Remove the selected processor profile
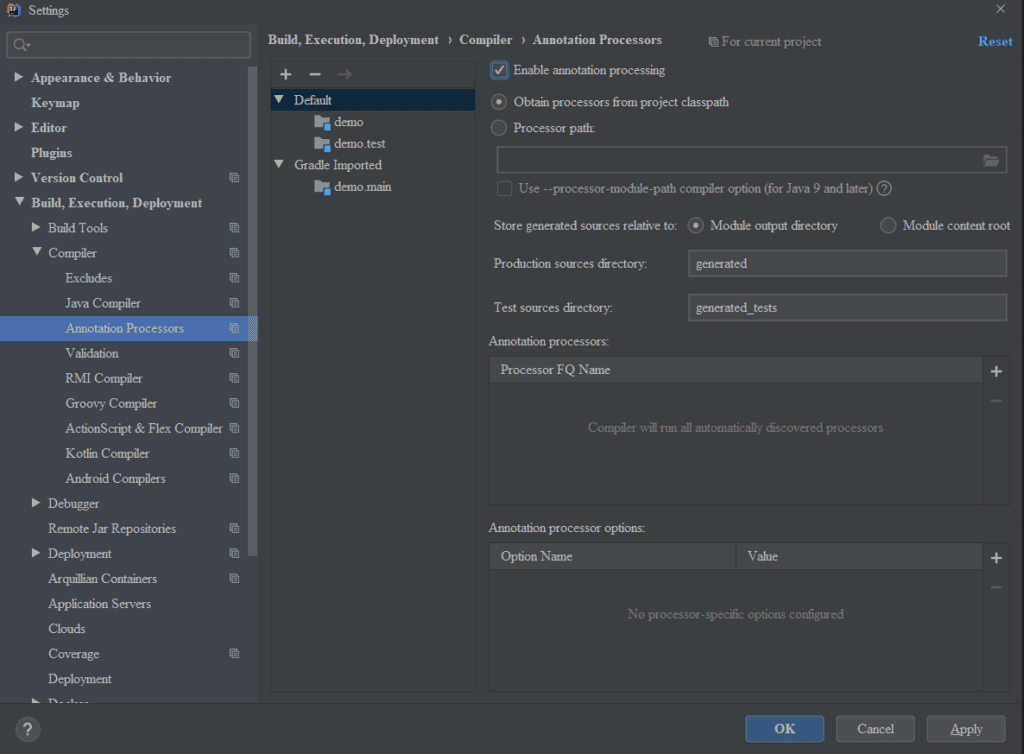 coord(314,74)
